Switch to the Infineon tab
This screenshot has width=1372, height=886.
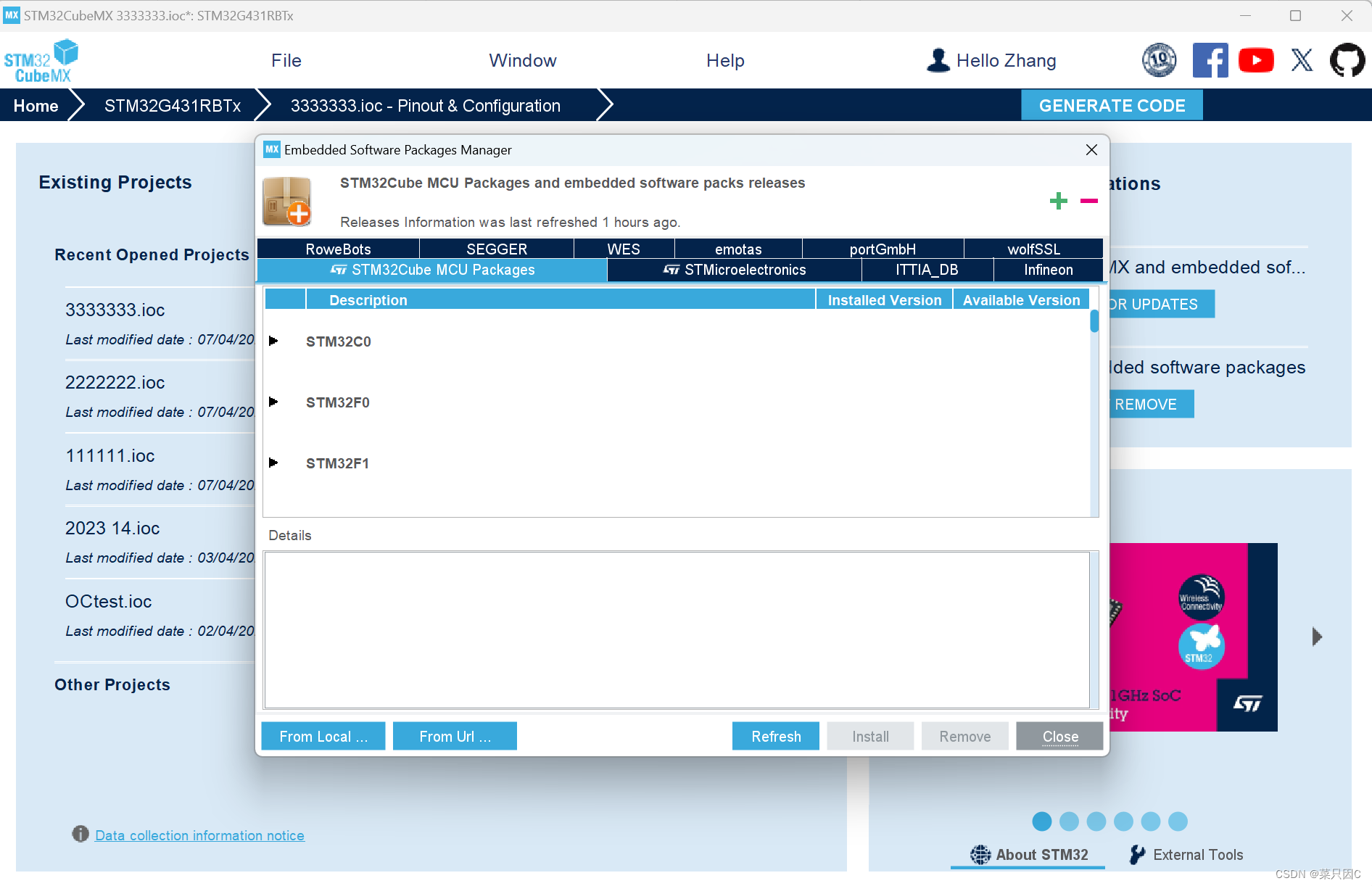pyautogui.click(x=1048, y=270)
